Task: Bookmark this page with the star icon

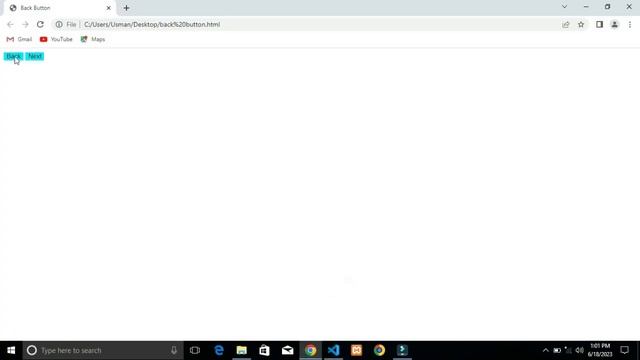Action: pyautogui.click(x=581, y=24)
